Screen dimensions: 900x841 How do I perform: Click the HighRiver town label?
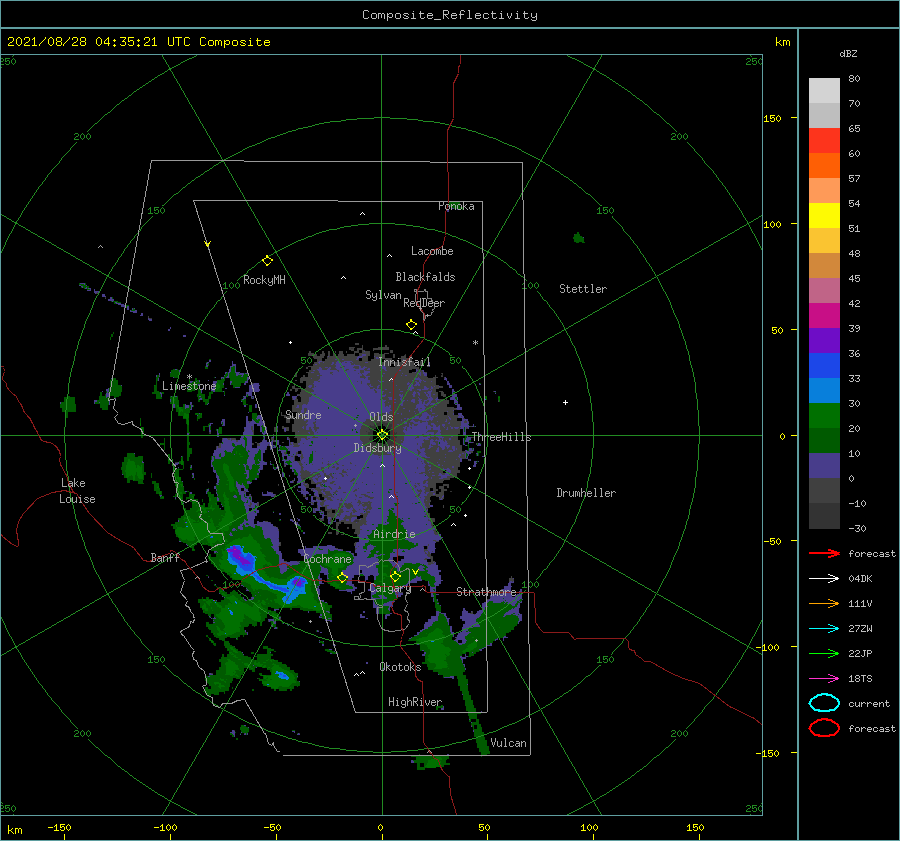click(x=415, y=702)
